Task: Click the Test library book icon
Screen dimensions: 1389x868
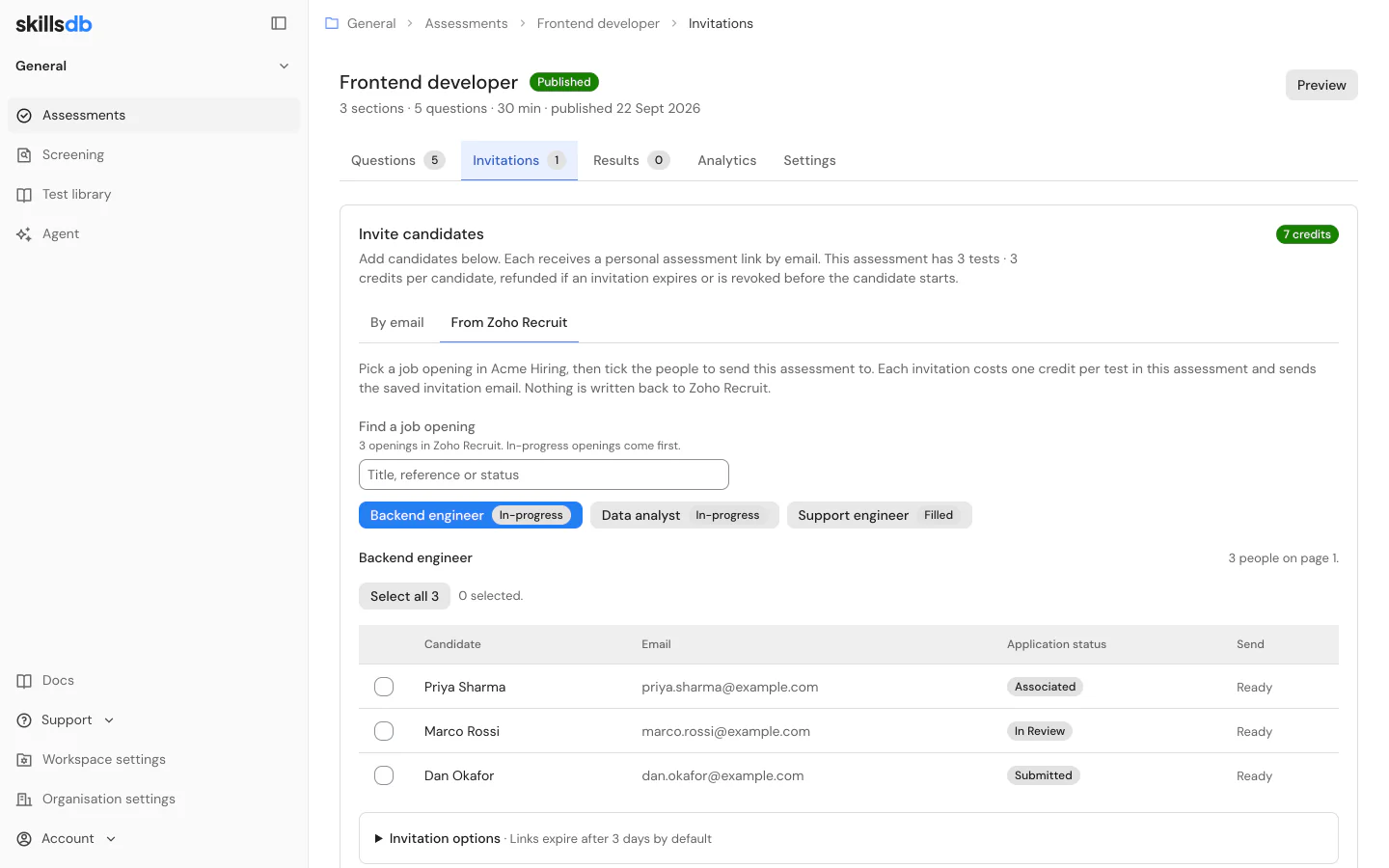Action: 24,195
